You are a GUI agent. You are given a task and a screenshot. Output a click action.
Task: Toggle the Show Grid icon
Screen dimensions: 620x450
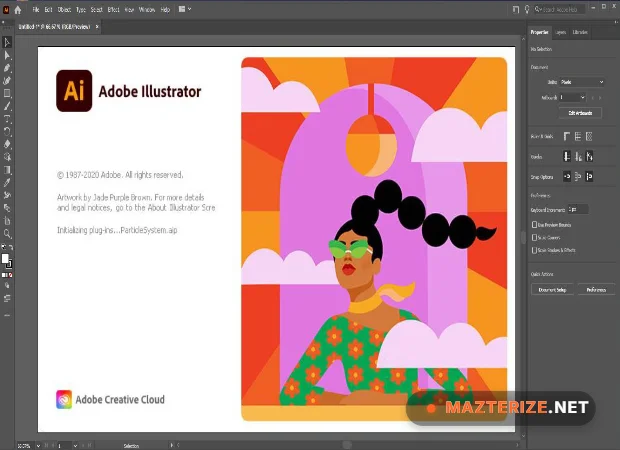tap(578, 137)
